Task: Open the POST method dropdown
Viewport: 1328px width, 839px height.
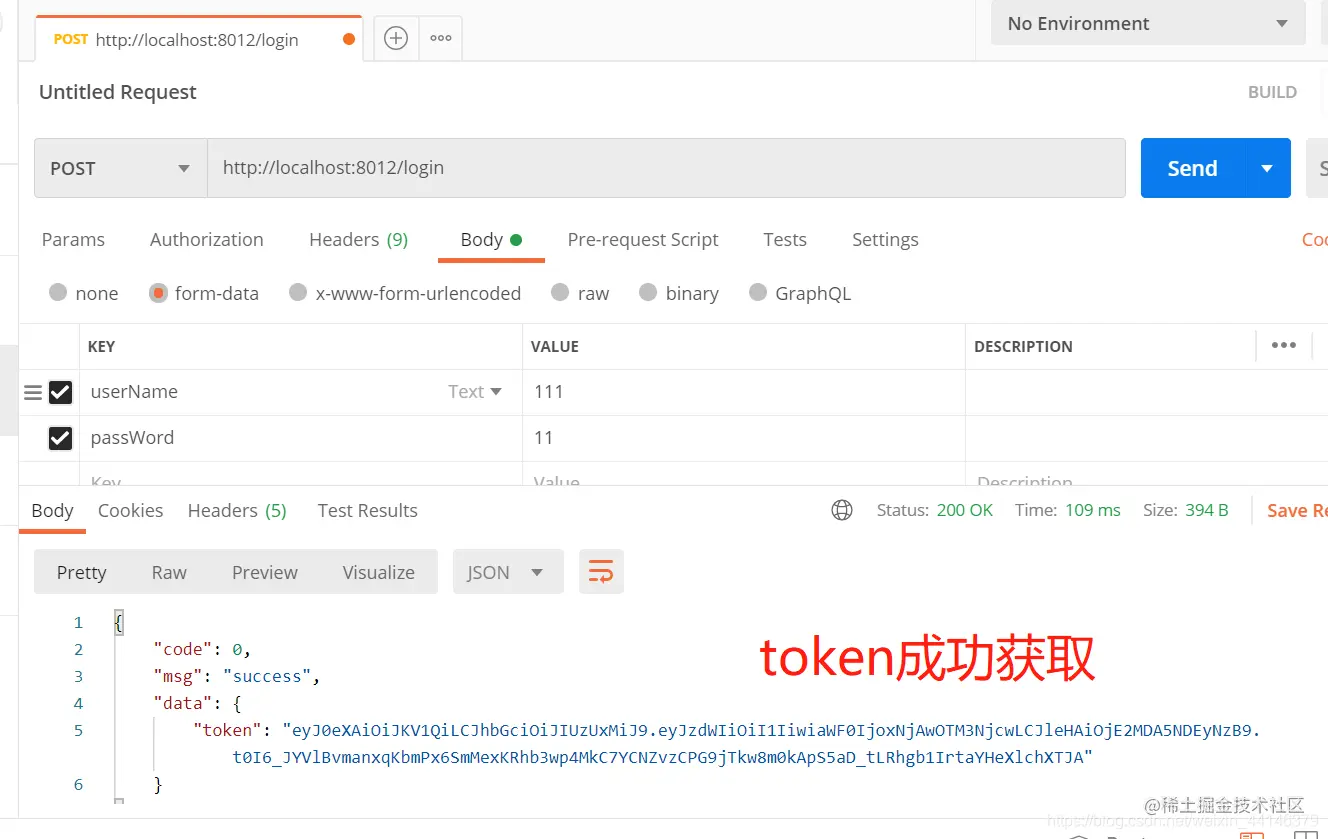Action: click(121, 168)
